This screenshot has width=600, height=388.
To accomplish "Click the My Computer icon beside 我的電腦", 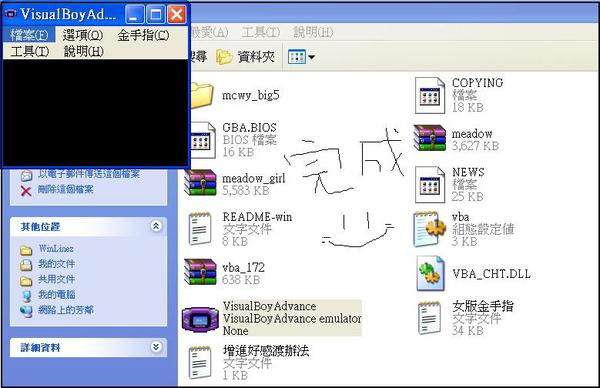I will coord(26,296).
